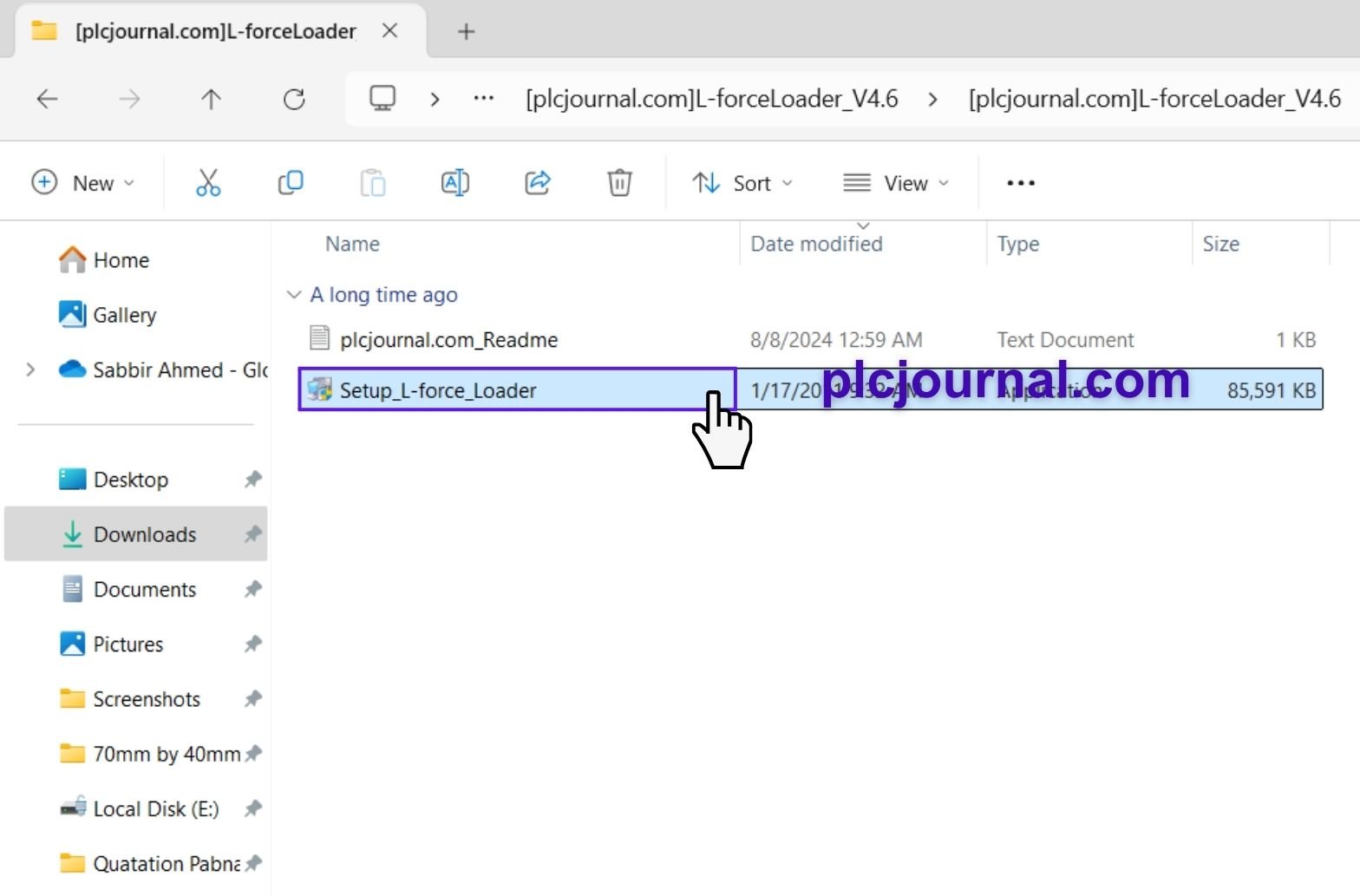Select Sabbir Ahmed OneDrive in sidebar

pyautogui.click(x=162, y=370)
